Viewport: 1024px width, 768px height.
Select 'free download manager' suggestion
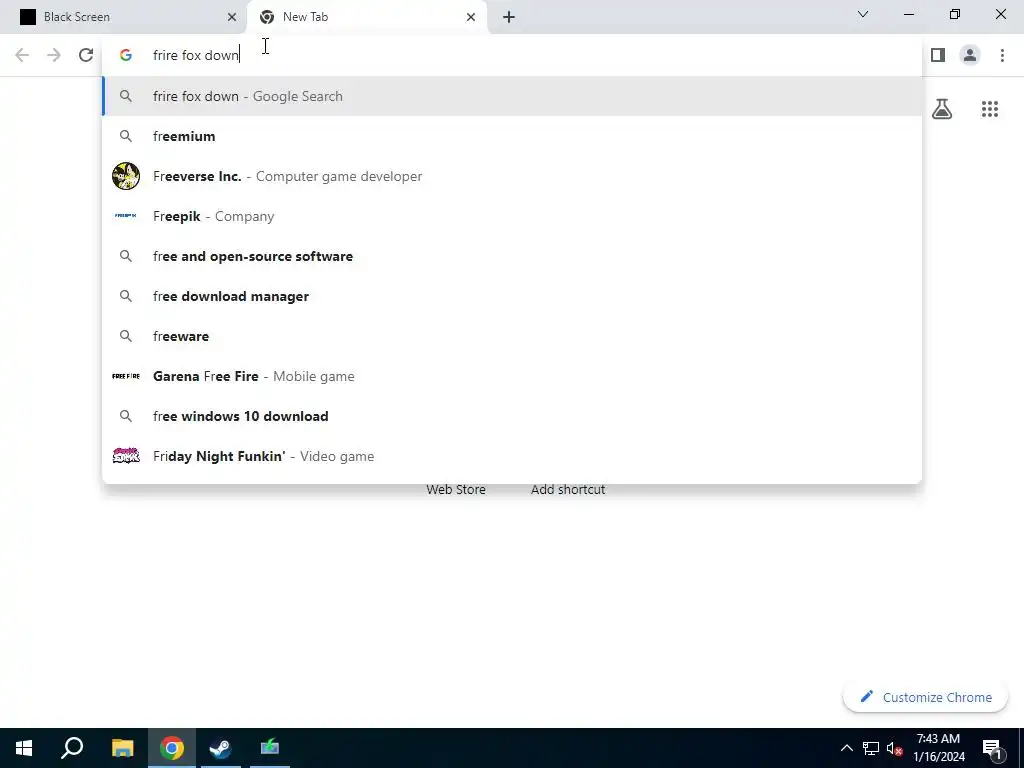pos(513,296)
